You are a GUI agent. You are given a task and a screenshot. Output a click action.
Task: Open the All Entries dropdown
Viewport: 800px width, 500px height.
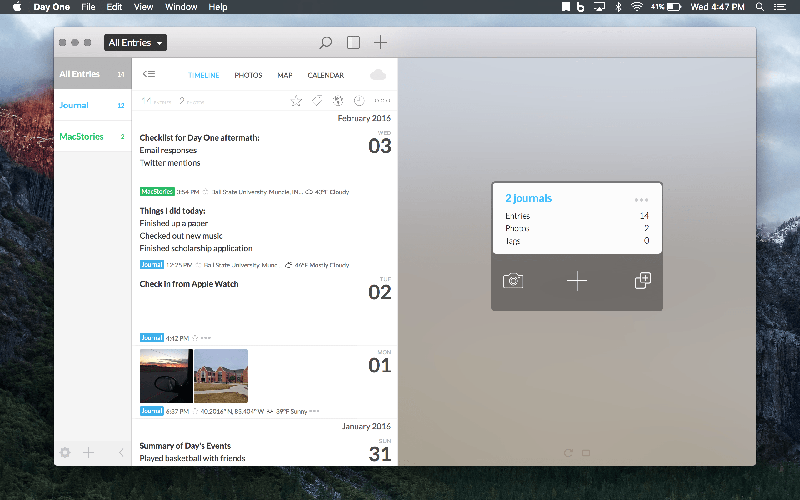135,43
